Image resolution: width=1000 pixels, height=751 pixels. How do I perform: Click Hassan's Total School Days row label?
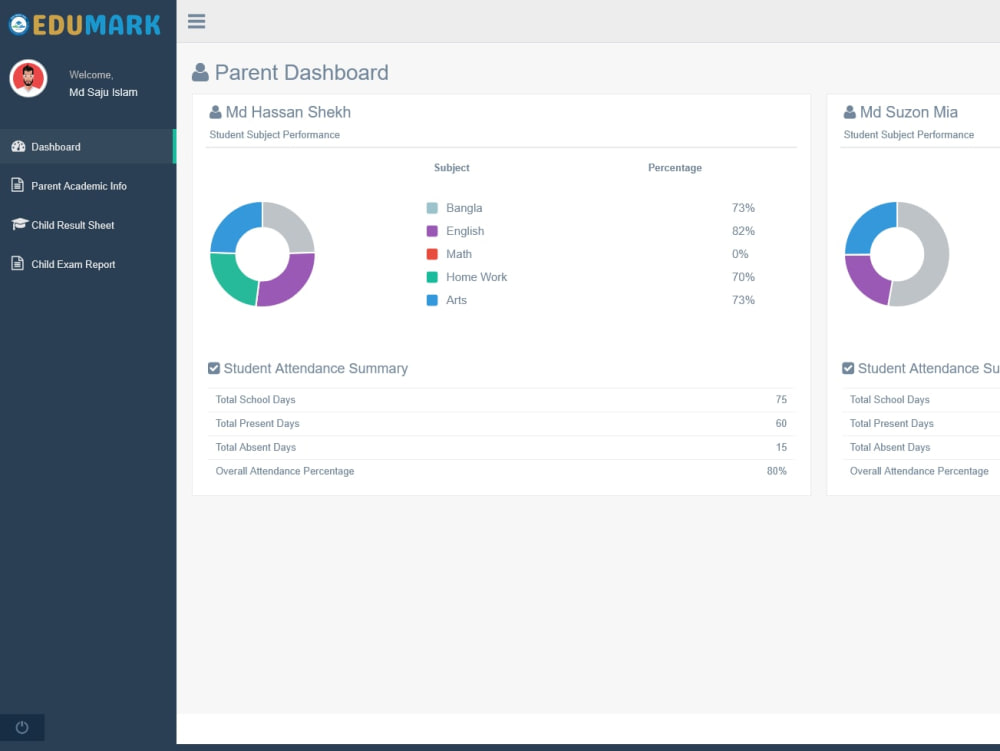pyautogui.click(x=255, y=400)
